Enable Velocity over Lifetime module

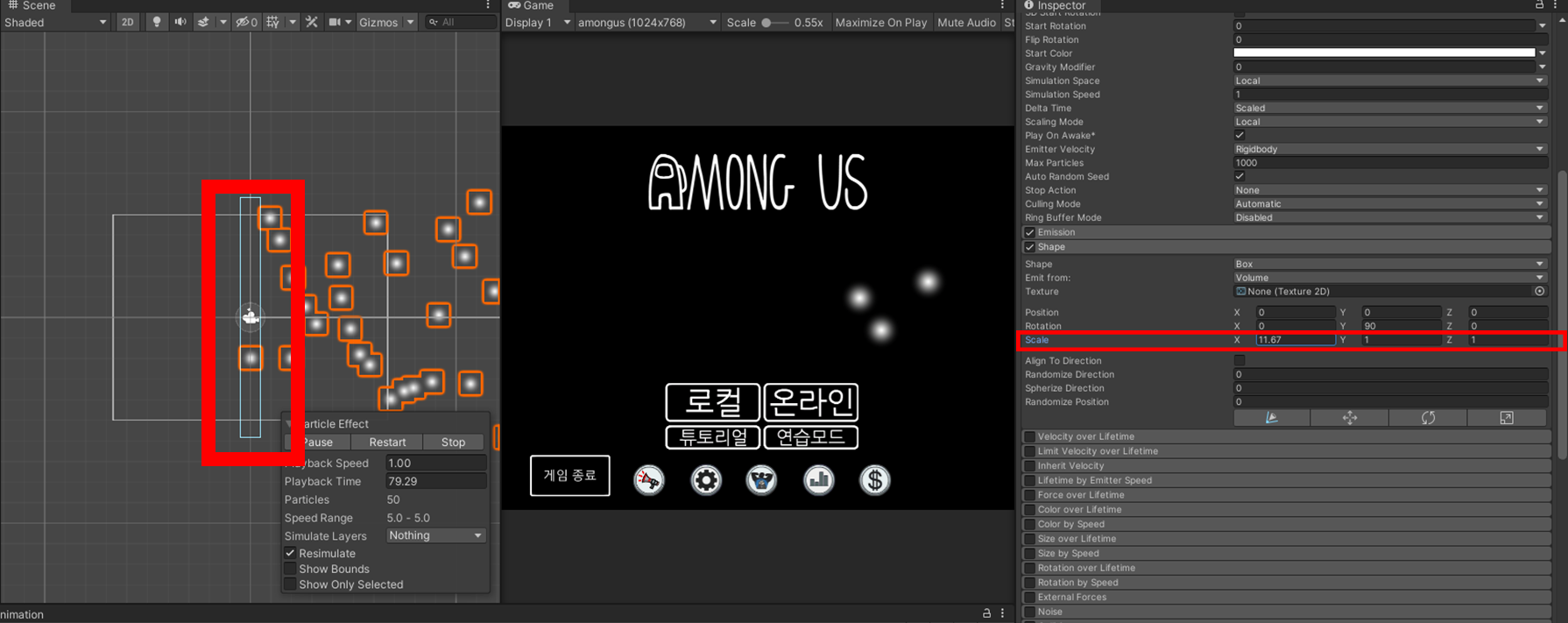(x=1029, y=436)
